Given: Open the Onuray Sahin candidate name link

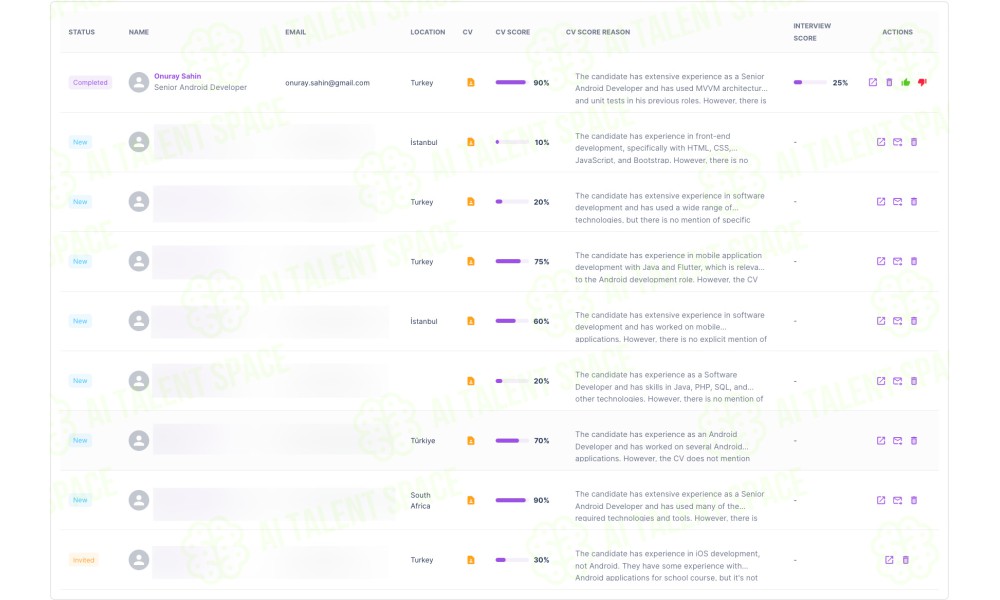Looking at the screenshot, I should pos(177,76).
